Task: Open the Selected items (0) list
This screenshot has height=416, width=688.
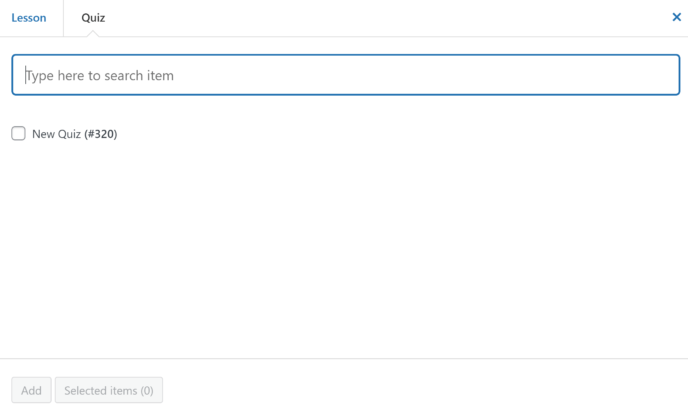Action: click(x=109, y=390)
